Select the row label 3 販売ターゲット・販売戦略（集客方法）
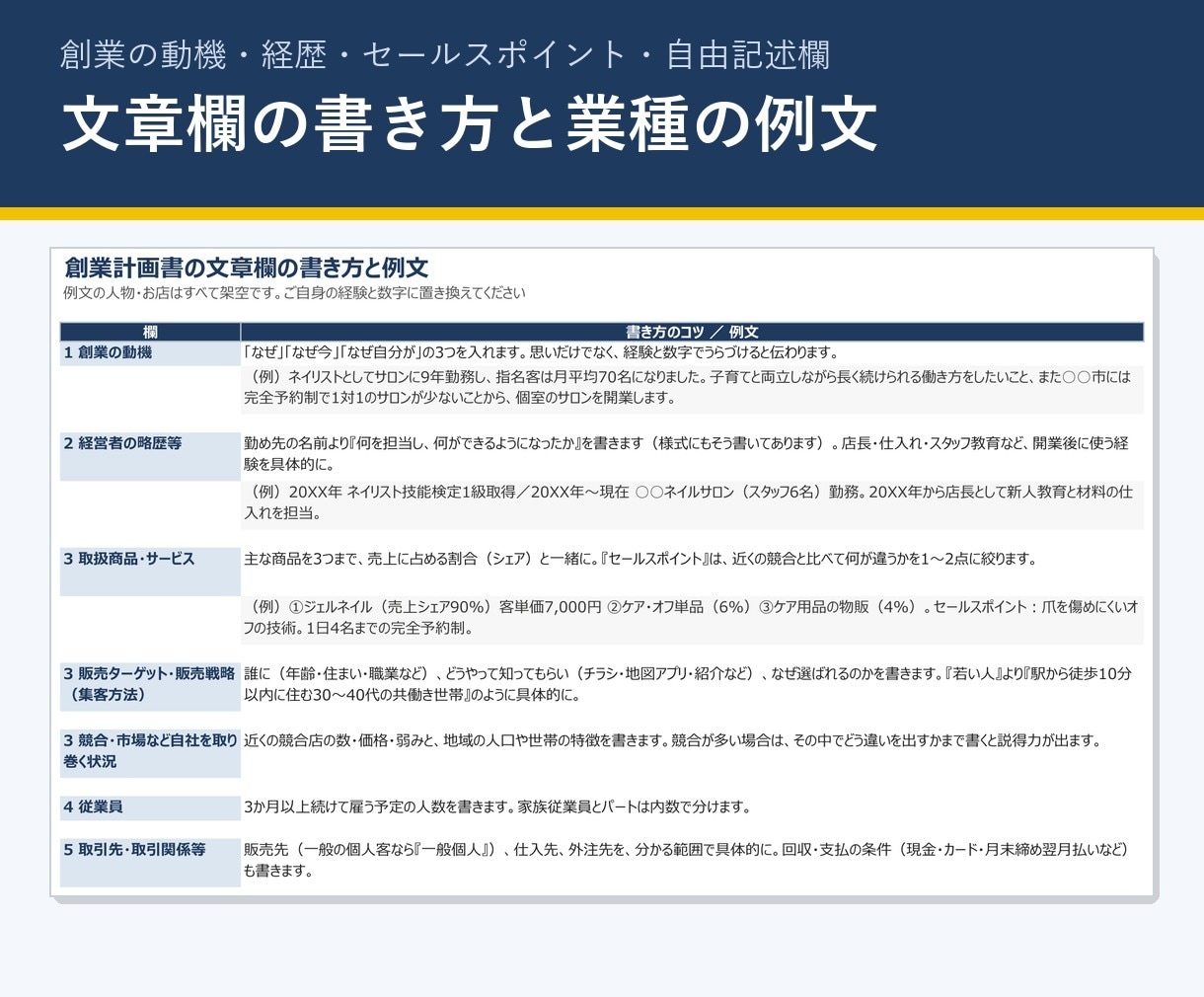This screenshot has height=997, width=1204. pyautogui.click(x=150, y=686)
